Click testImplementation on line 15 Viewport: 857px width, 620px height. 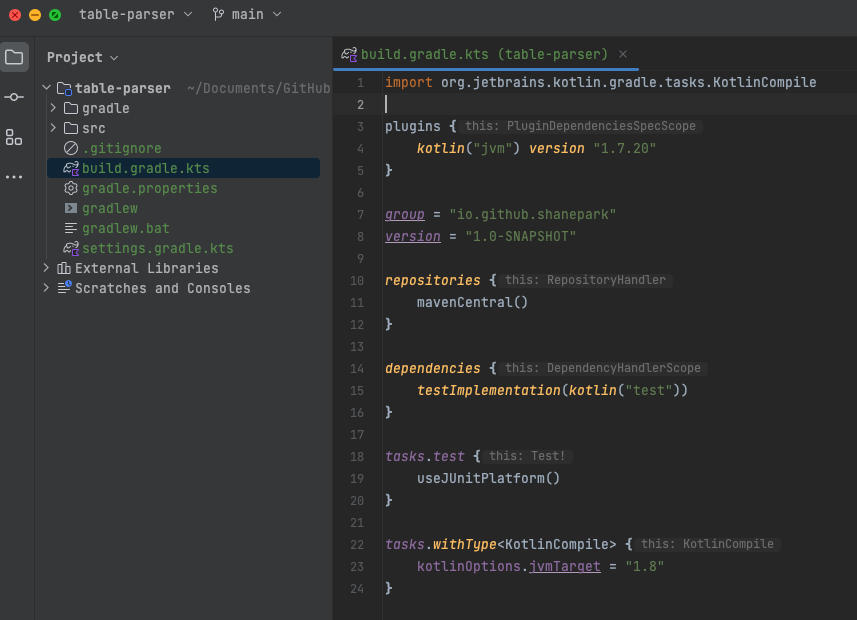tap(489, 390)
